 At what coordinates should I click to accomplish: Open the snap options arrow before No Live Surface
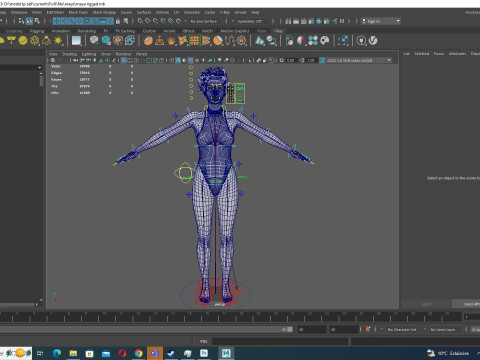[185, 21]
